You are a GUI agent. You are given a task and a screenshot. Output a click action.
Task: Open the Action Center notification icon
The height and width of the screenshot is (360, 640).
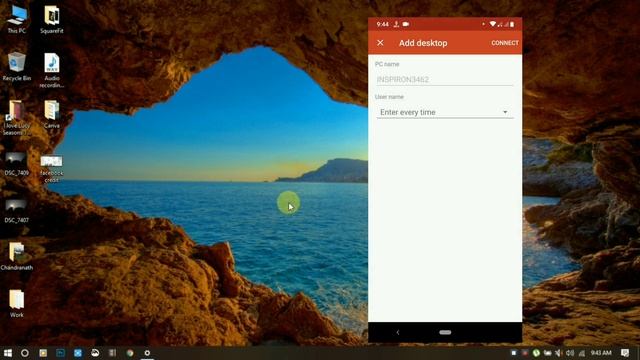[625, 353]
